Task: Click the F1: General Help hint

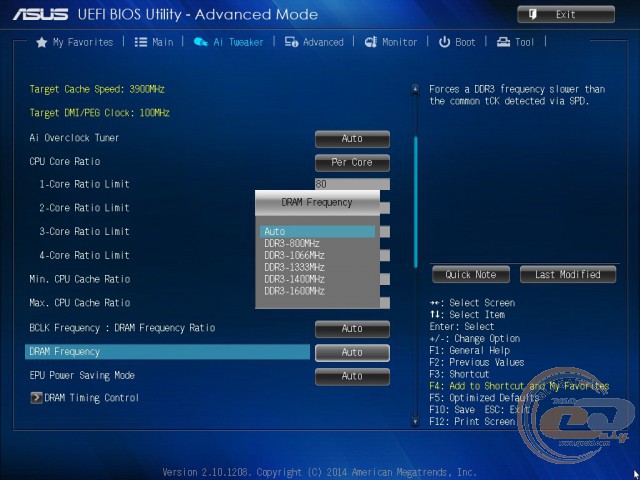Action: tap(469, 350)
